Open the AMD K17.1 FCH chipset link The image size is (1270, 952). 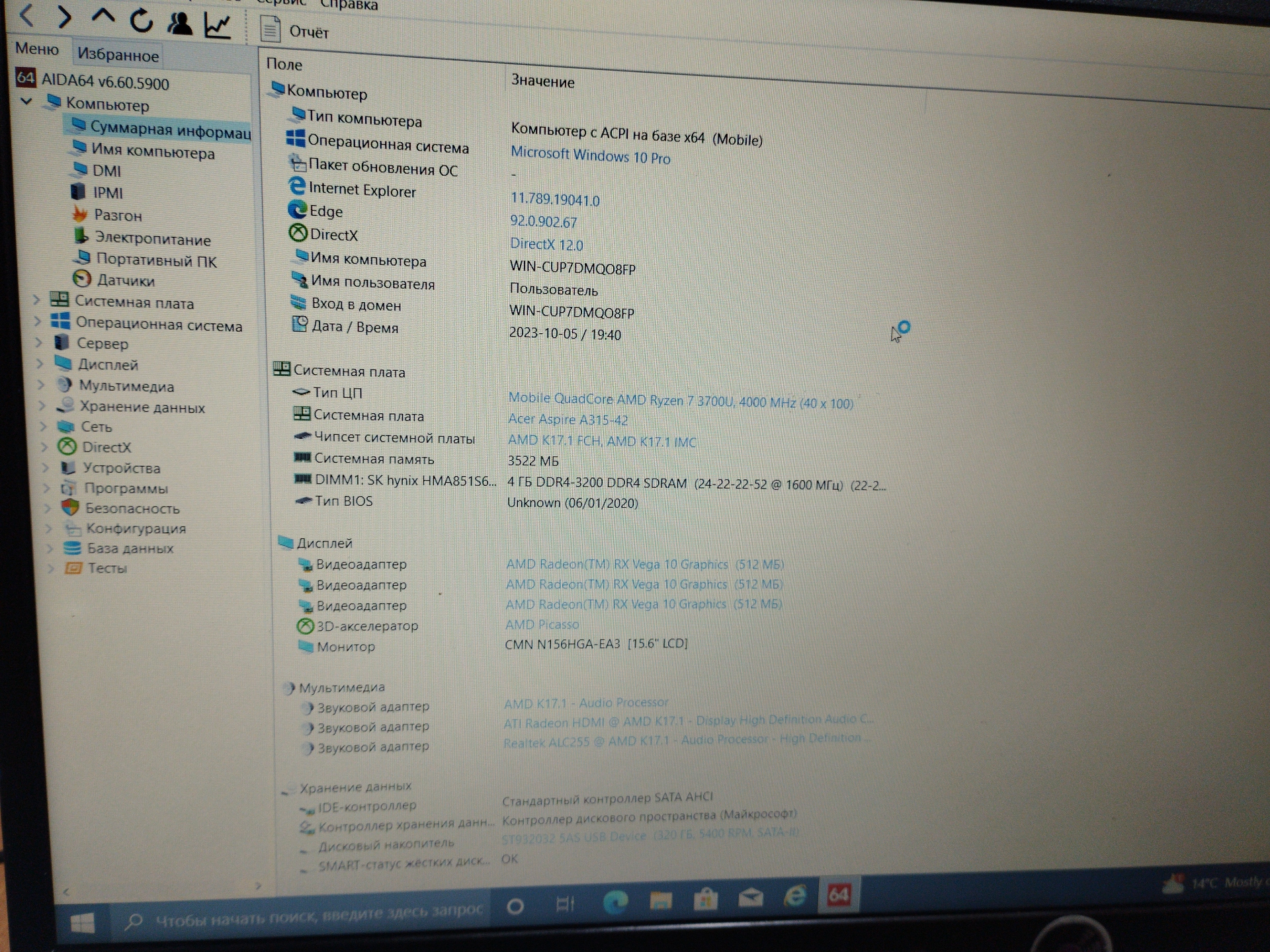click(x=602, y=441)
